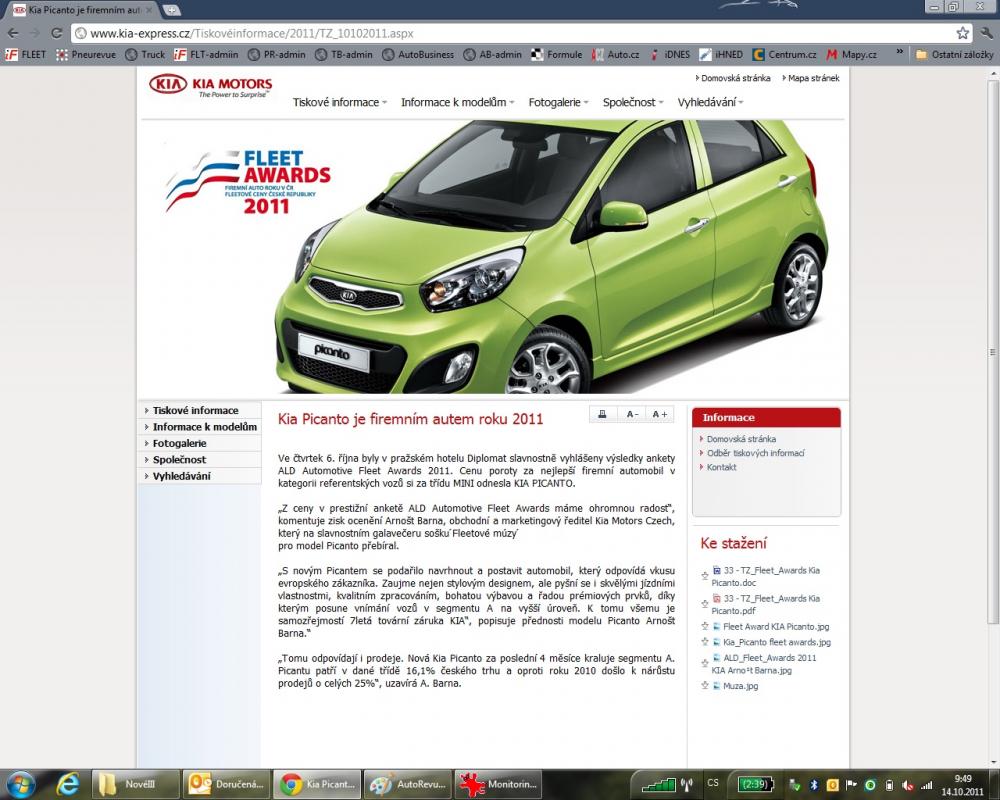Open the Mapy.cz bookmark
The height and width of the screenshot is (800, 1000).
pos(851,55)
